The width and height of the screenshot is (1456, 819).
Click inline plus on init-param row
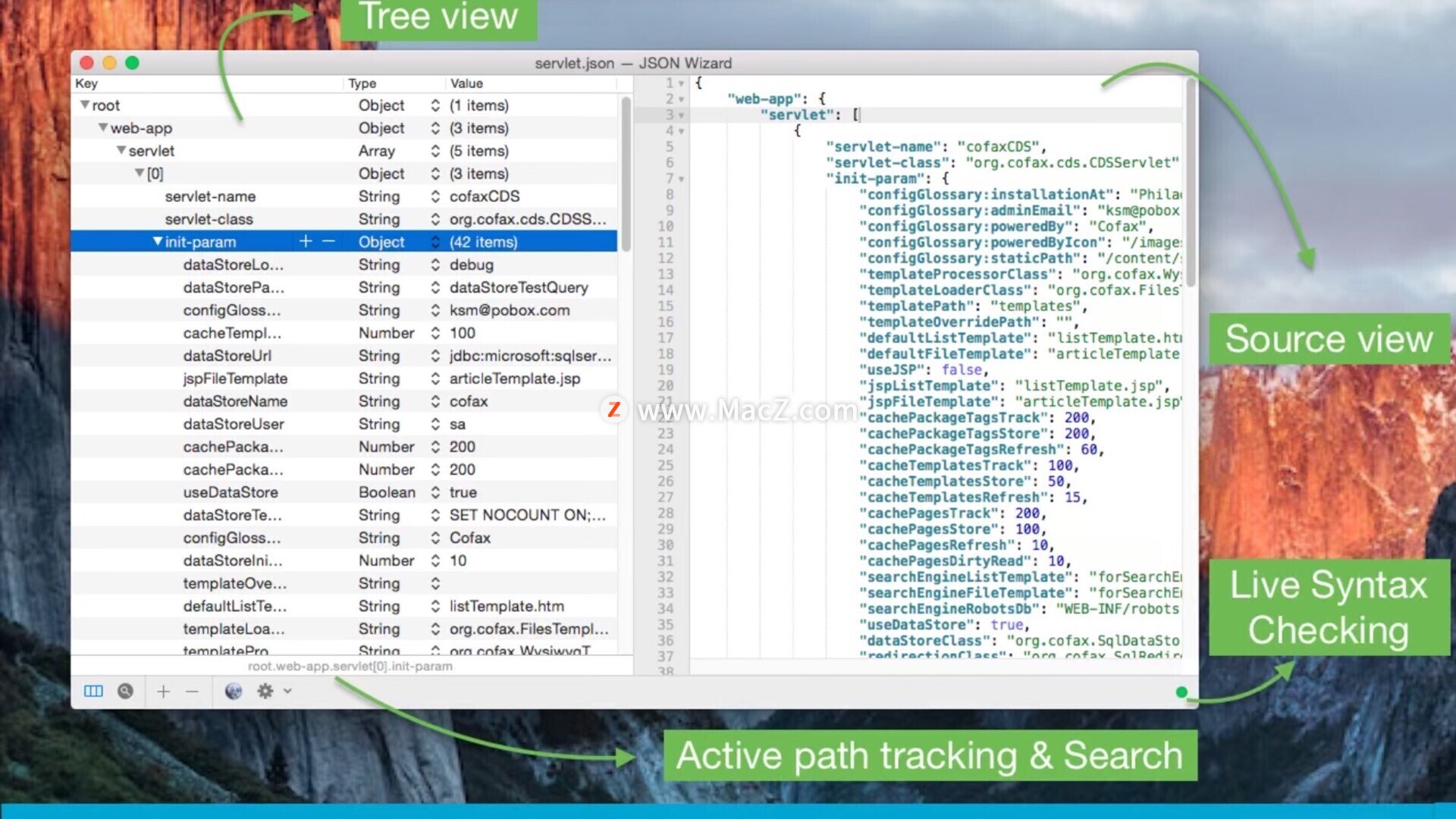pyautogui.click(x=306, y=241)
